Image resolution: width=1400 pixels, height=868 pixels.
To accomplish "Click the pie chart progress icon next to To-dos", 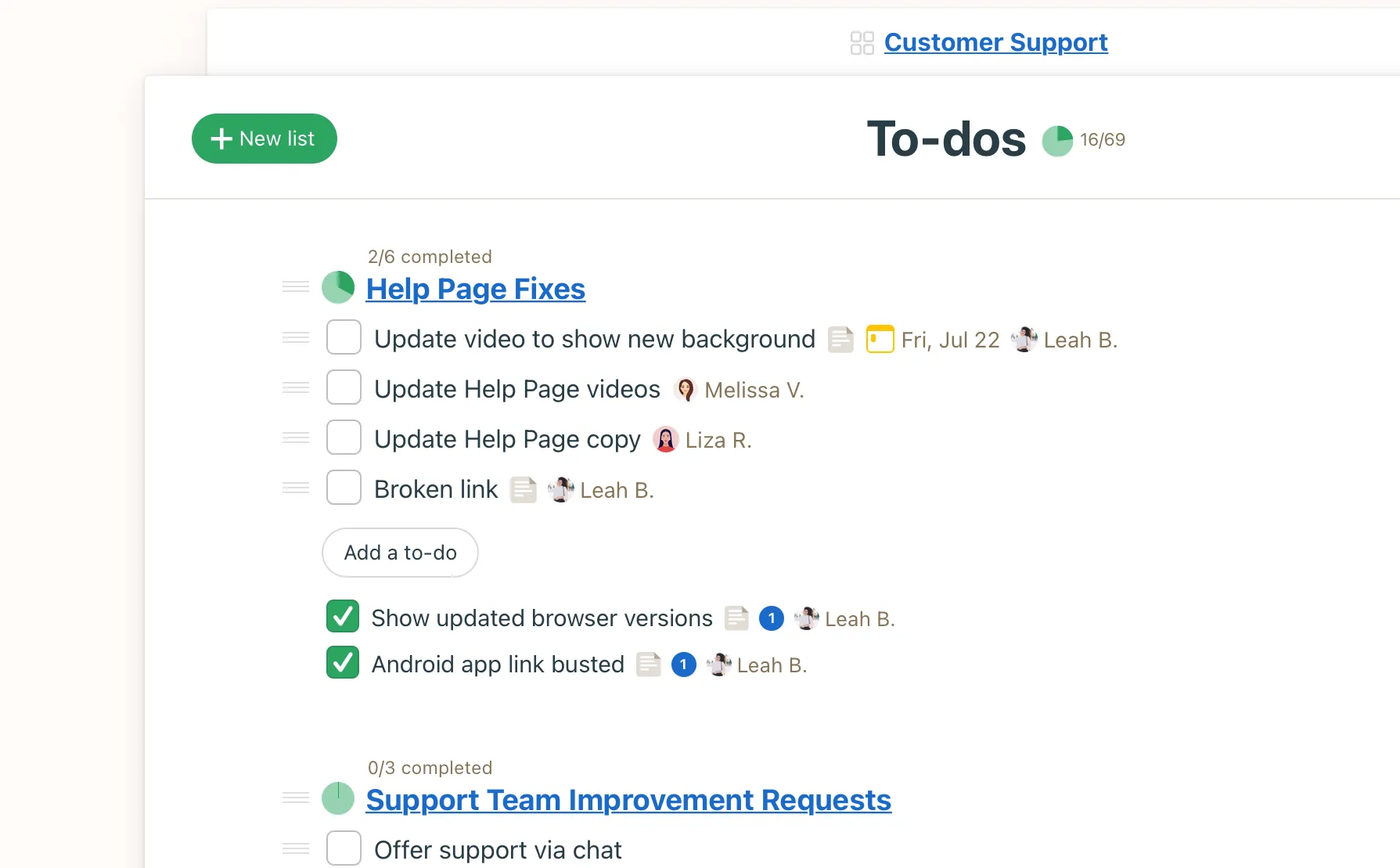I will pyautogui.click(x=1058, y=140).
